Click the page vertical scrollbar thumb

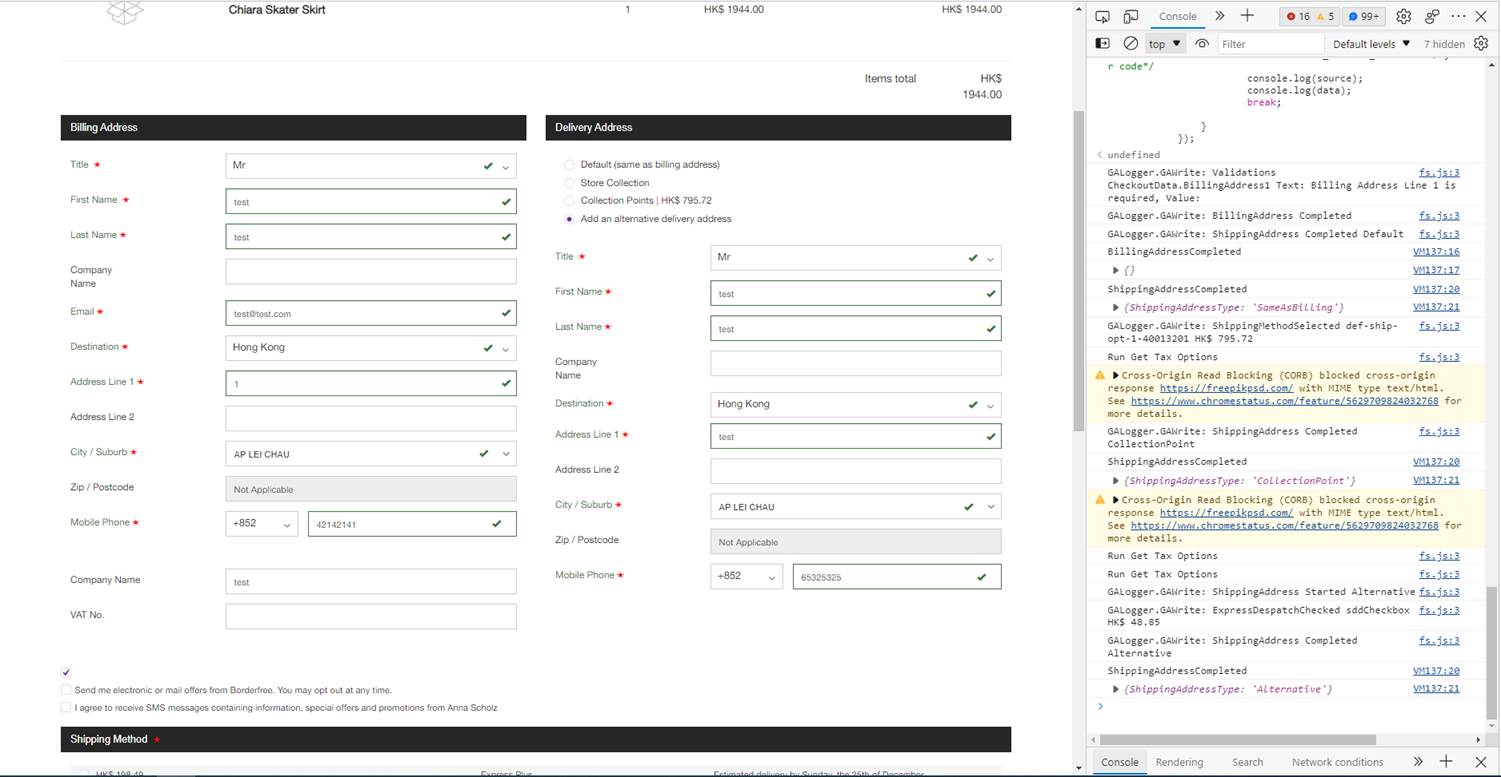click(x=1079, y=270)
